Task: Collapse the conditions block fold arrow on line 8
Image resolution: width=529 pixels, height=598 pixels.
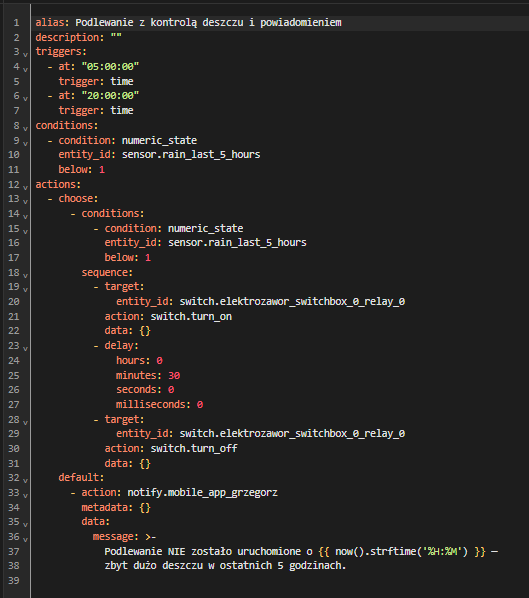Action: (x=25, y=128)
